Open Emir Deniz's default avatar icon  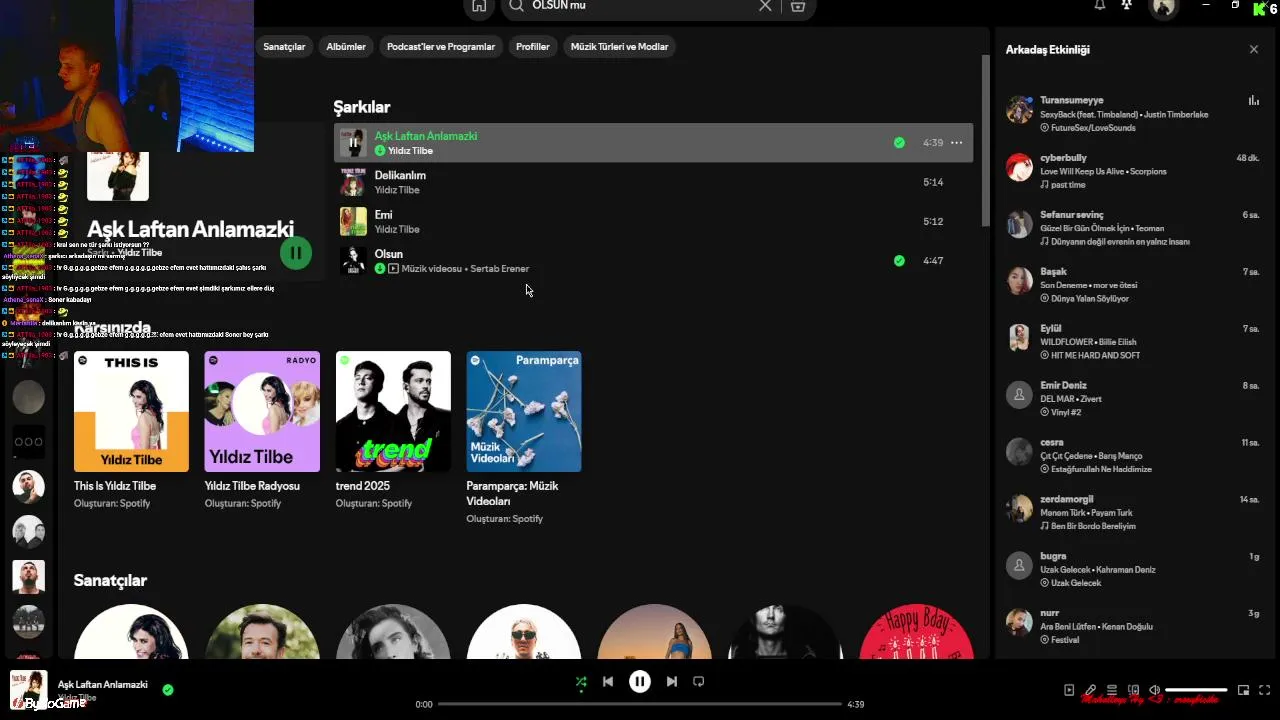(1019, 395)
